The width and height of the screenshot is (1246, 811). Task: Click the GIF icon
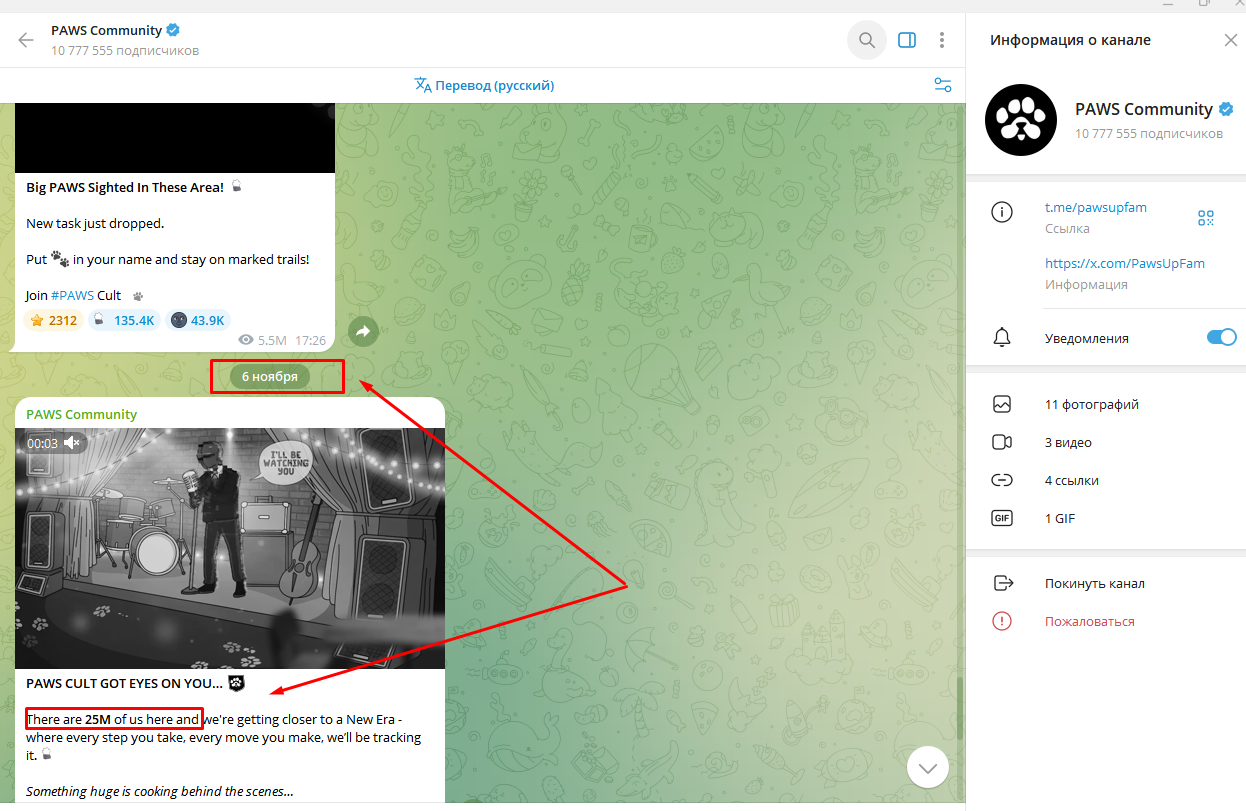pyautogui.click(x=1001, y=518)
